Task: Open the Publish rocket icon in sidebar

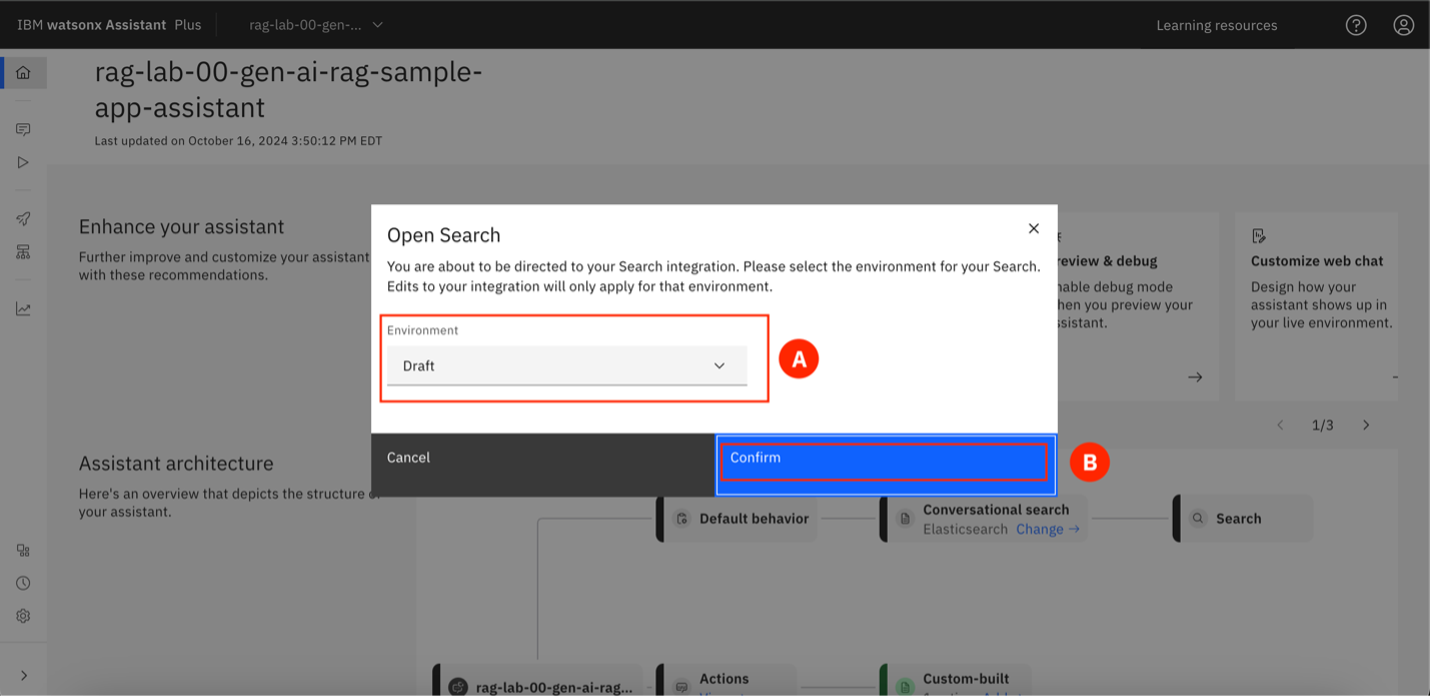Action: (x=23, y=219)
